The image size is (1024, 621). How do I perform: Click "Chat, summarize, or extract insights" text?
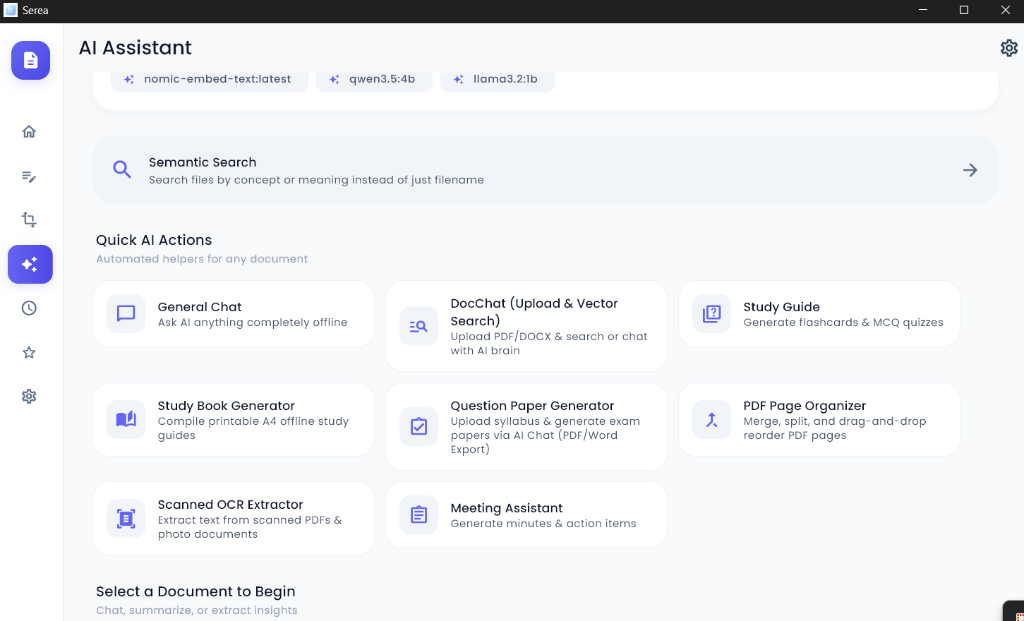coord(197,610)
